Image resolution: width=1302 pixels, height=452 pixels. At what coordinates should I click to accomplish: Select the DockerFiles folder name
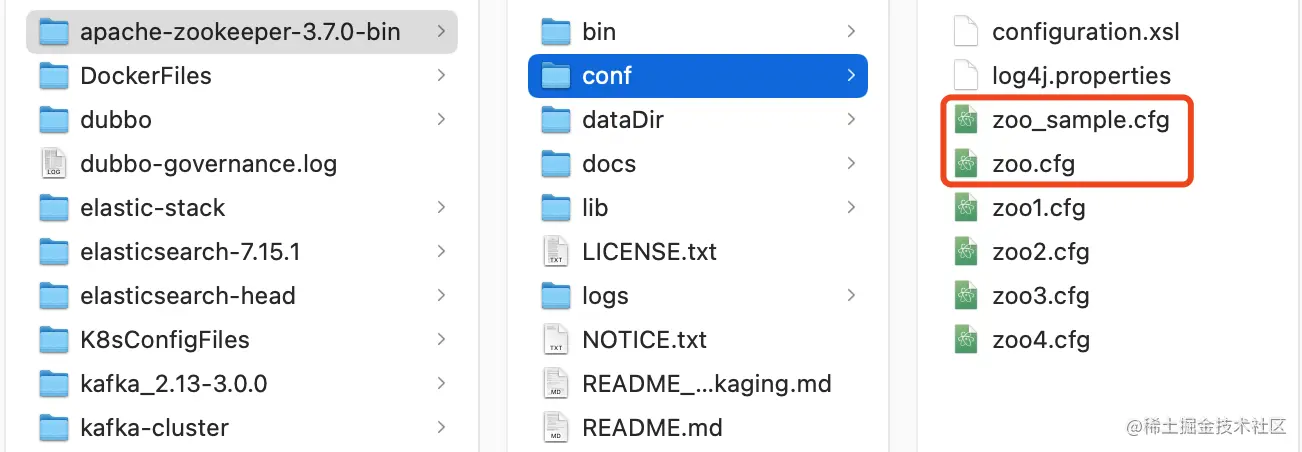(146, 76)
